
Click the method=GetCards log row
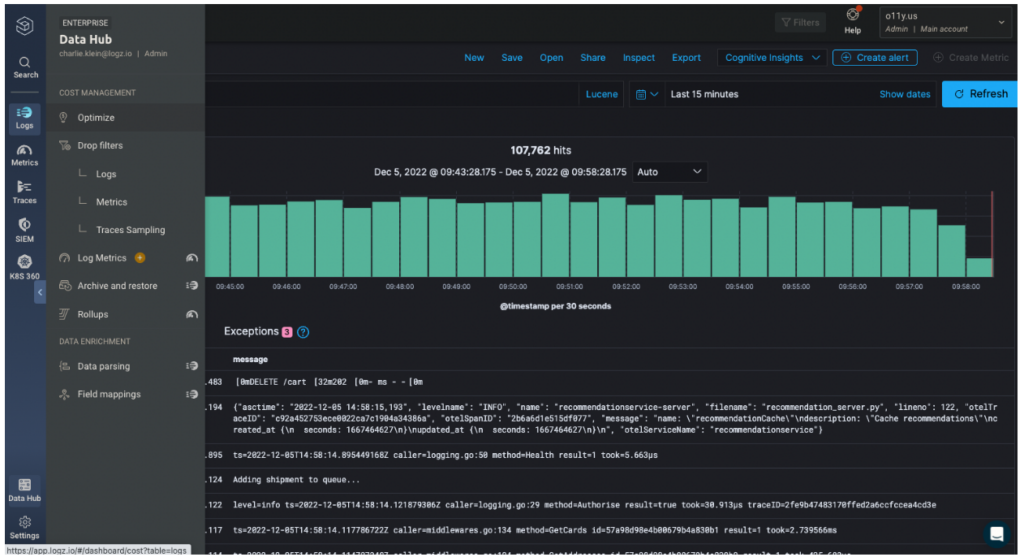tap(611, 530)
